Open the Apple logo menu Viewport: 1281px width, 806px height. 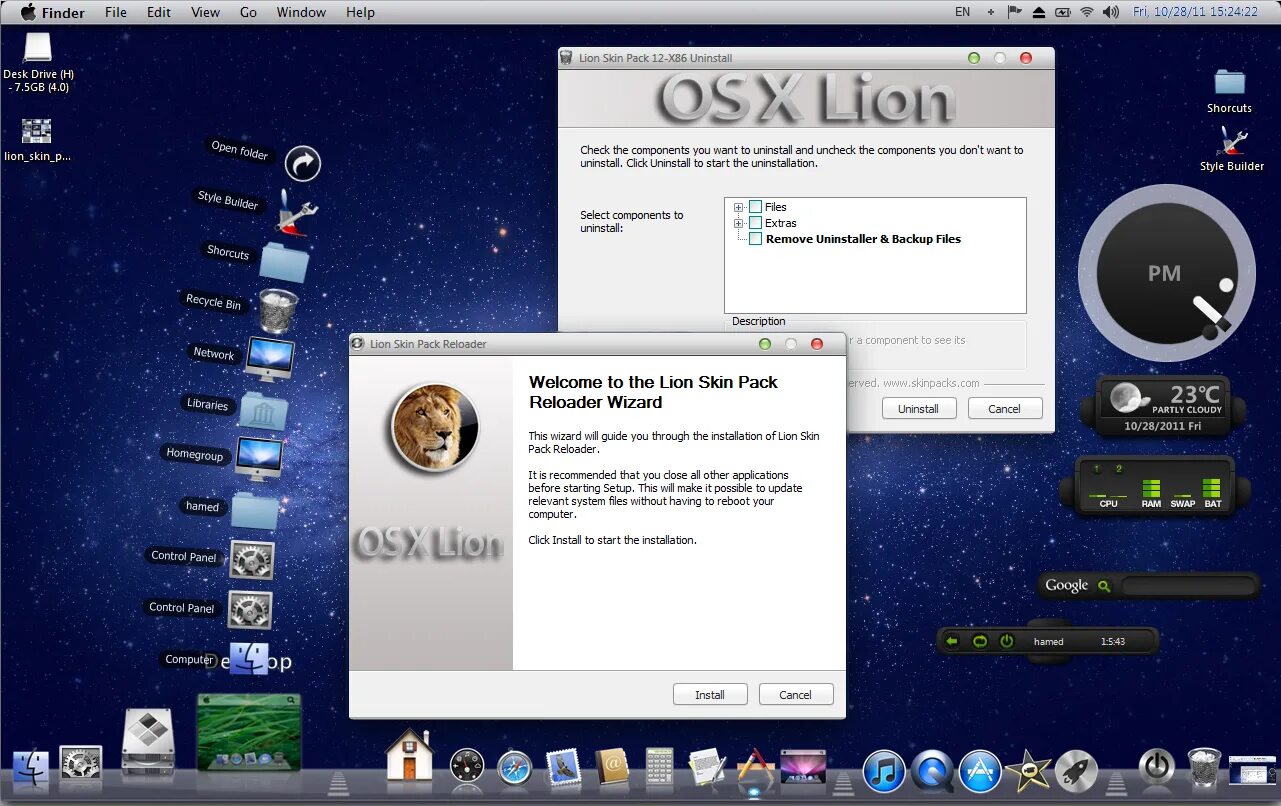(x=27, y=12)
